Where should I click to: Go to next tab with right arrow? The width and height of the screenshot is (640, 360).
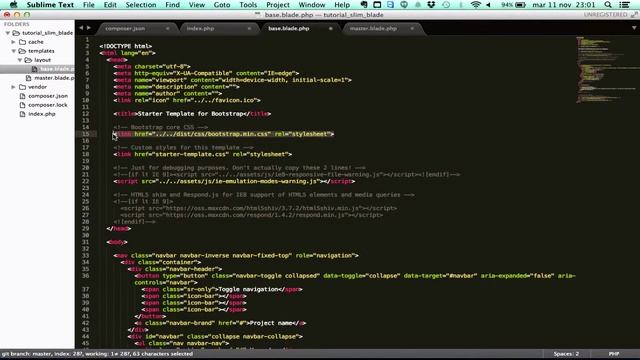point(89,28)
